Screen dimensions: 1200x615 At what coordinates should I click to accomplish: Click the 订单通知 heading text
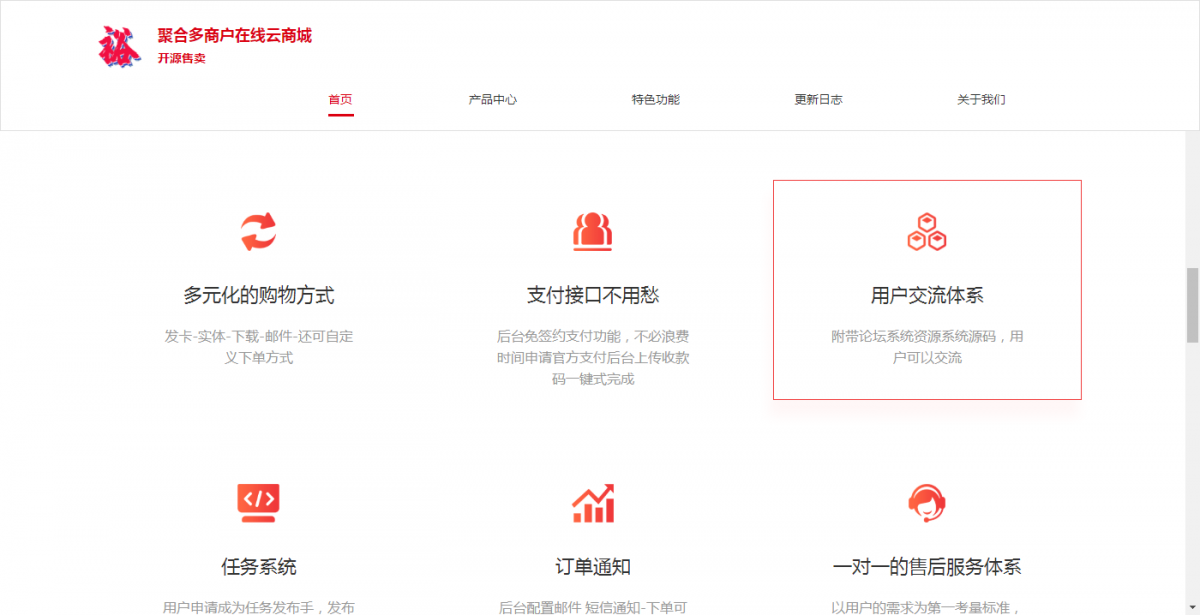point(592,565)
